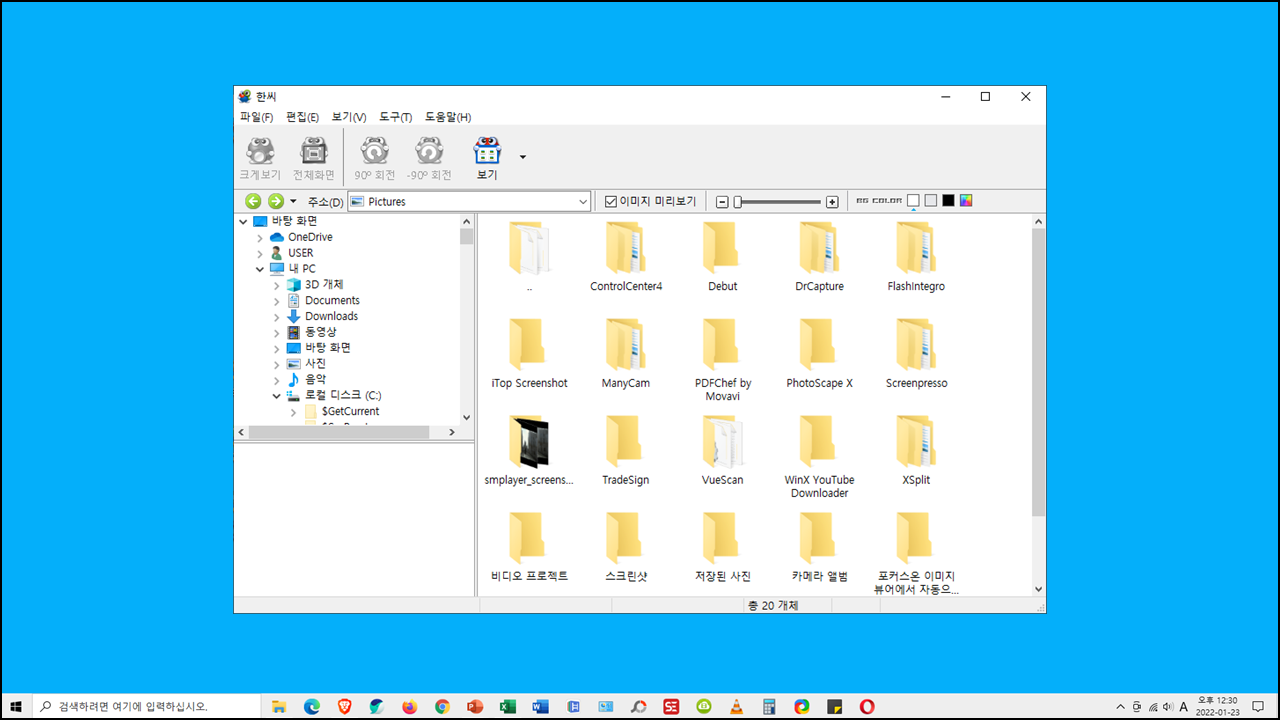
Task: Select the white background color swatch
Action: (913, 201)
